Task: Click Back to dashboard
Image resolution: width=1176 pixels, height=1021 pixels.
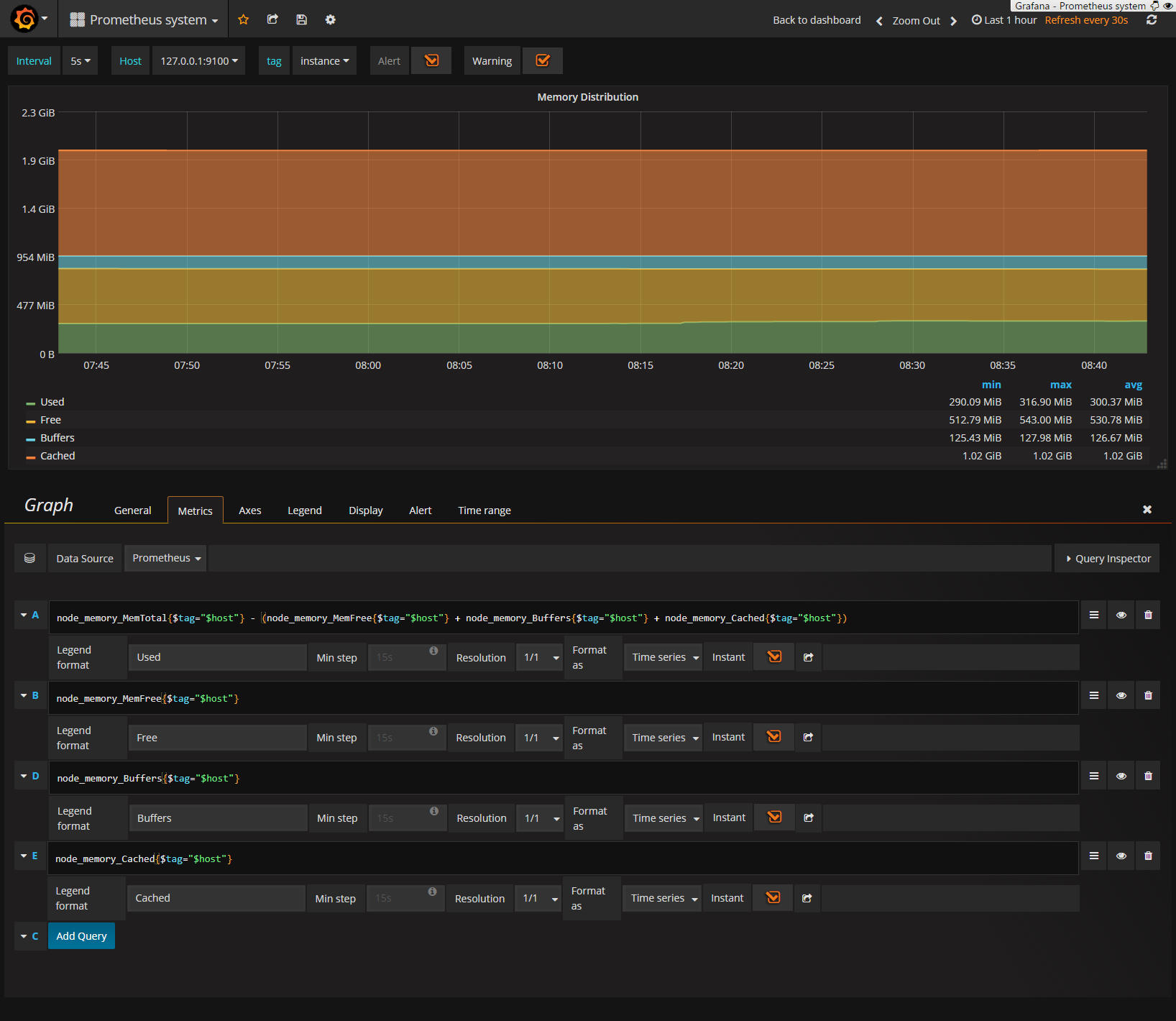Action: pos(817,20)
